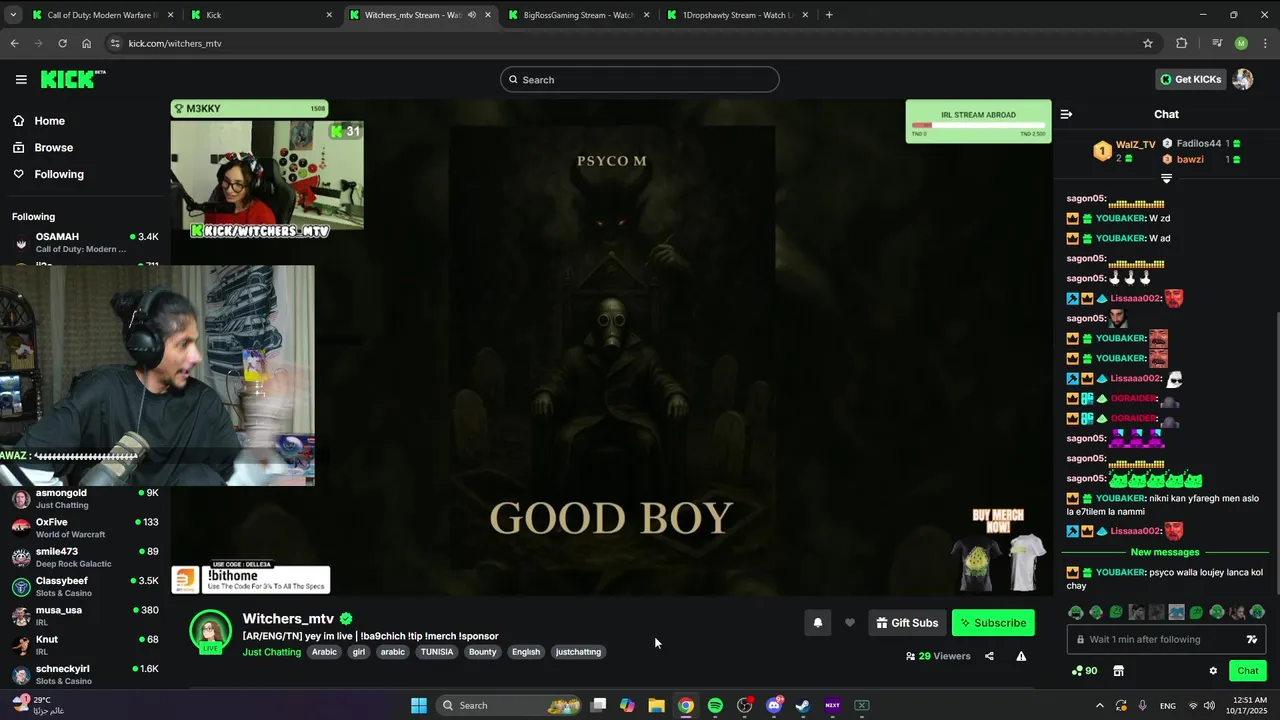Open Spotify from the taskbar
Screen dimensions: 1280x720
coord(715,705)
